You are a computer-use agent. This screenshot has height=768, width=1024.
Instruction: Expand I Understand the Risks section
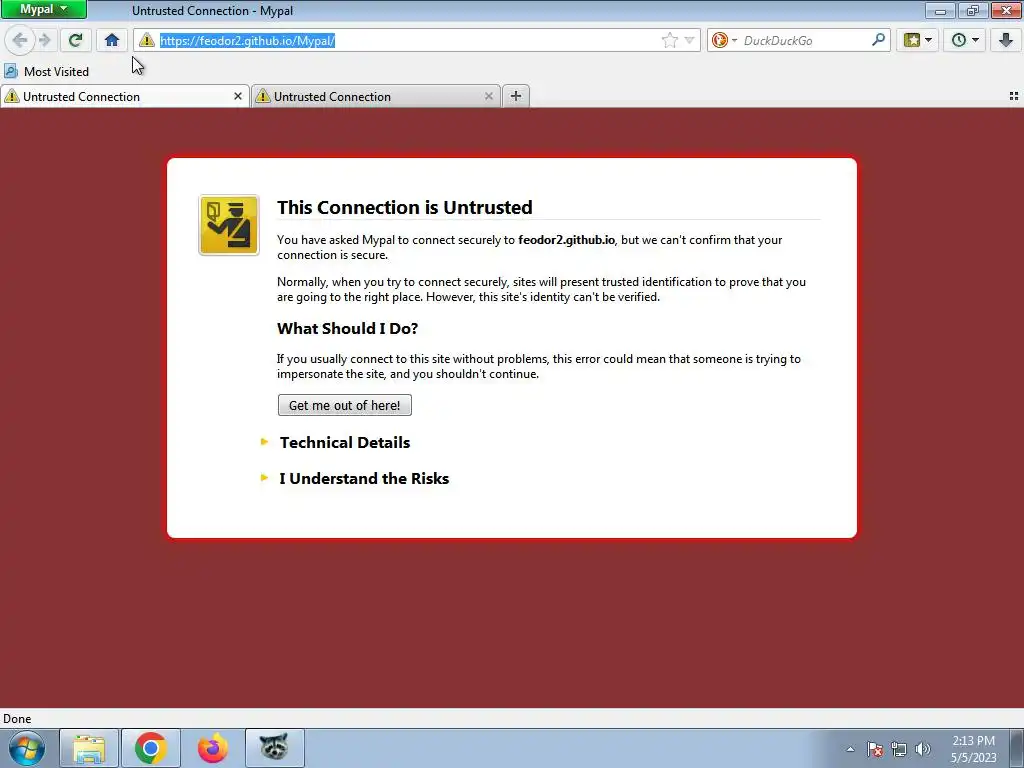click(364, 478)
